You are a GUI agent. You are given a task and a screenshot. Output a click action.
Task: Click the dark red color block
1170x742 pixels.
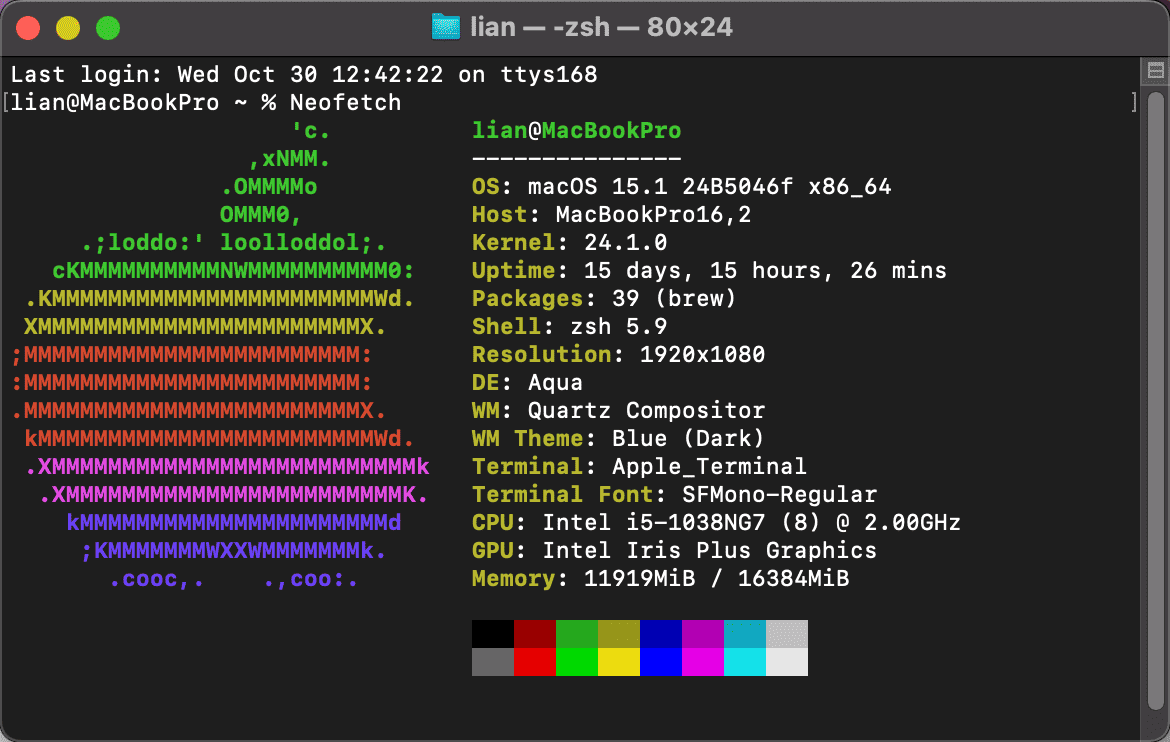click(x=535, y=634)
